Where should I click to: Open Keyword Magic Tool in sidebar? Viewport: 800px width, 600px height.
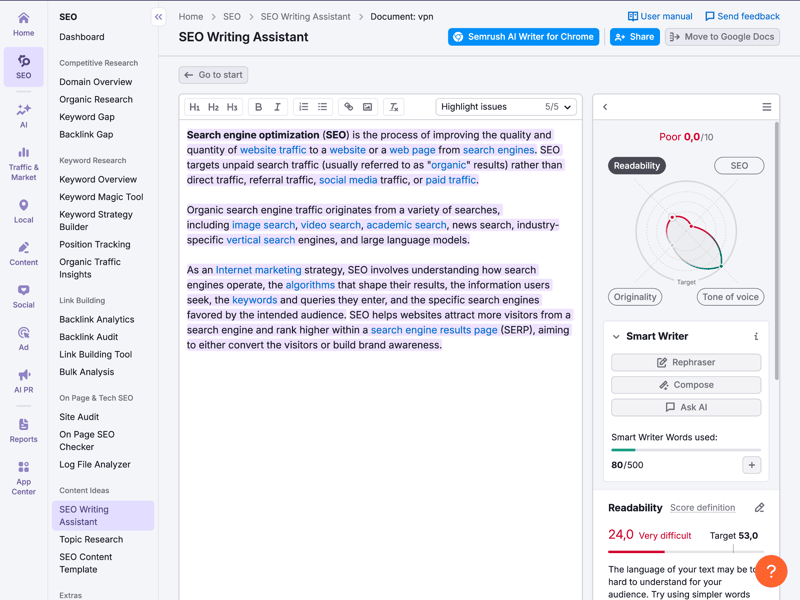(101, 197)
